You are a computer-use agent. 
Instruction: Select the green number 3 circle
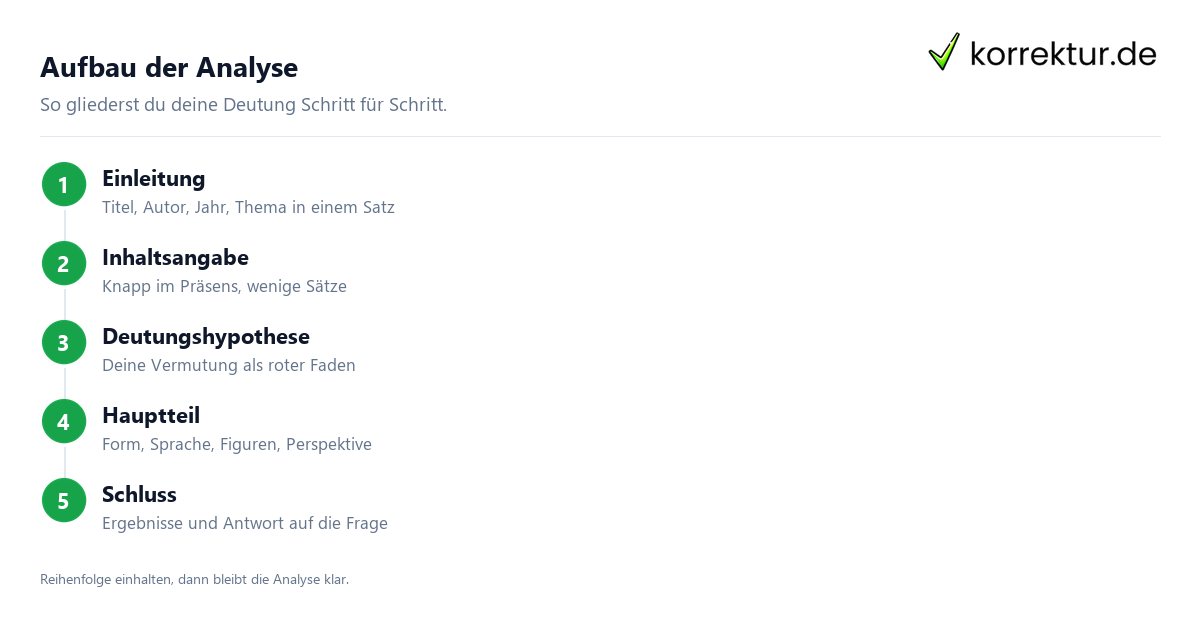coord(64,343)
